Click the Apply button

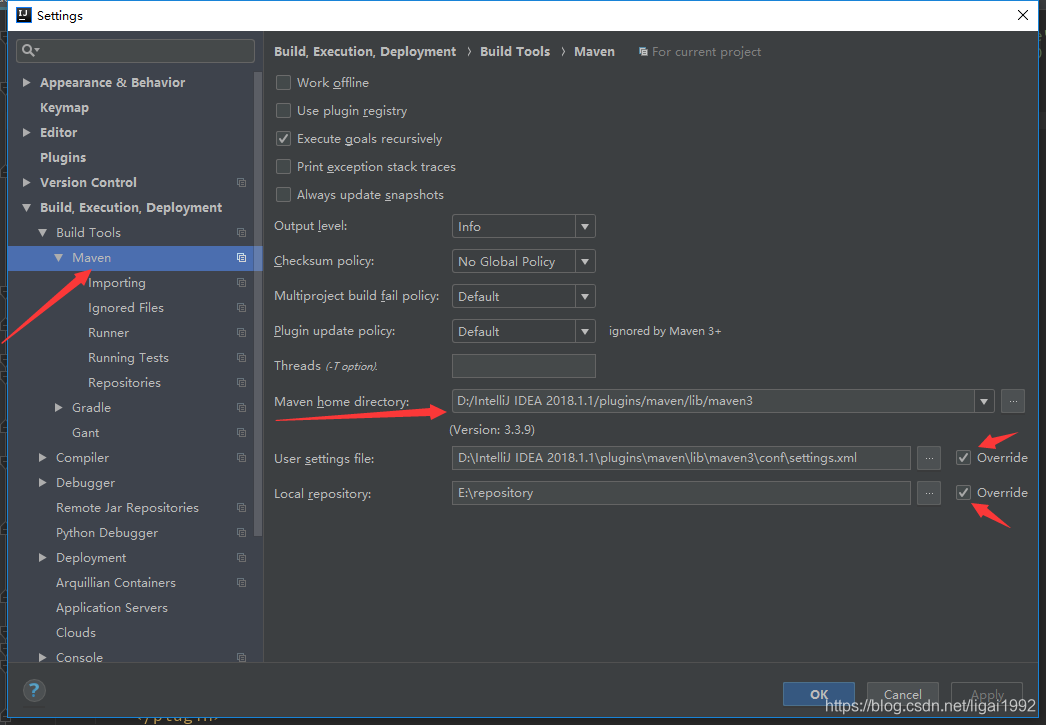[987, 694]
